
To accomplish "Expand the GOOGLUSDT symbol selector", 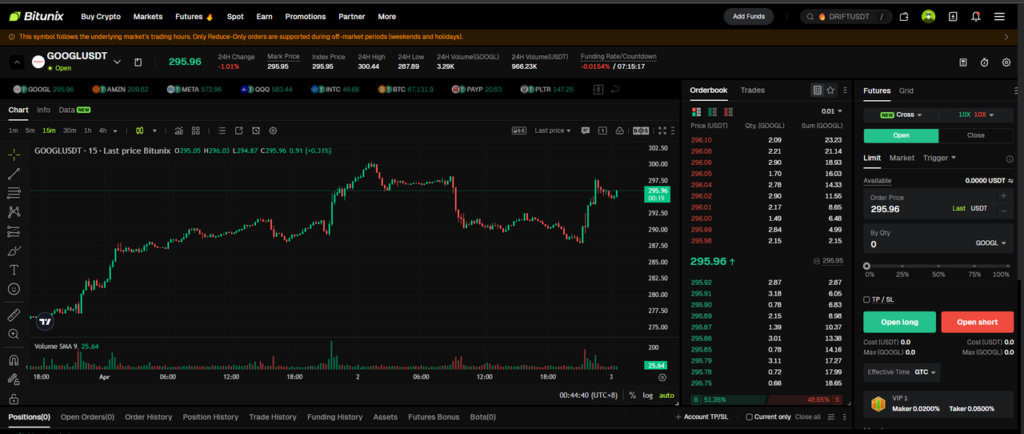I will pyautogui.click(x=117, y=62).
